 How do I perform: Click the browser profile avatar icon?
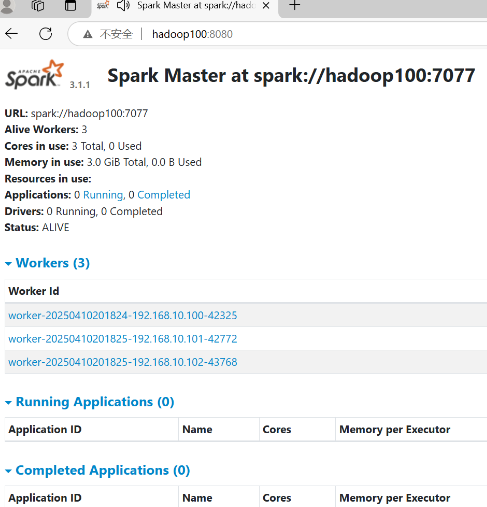(7, 6)
